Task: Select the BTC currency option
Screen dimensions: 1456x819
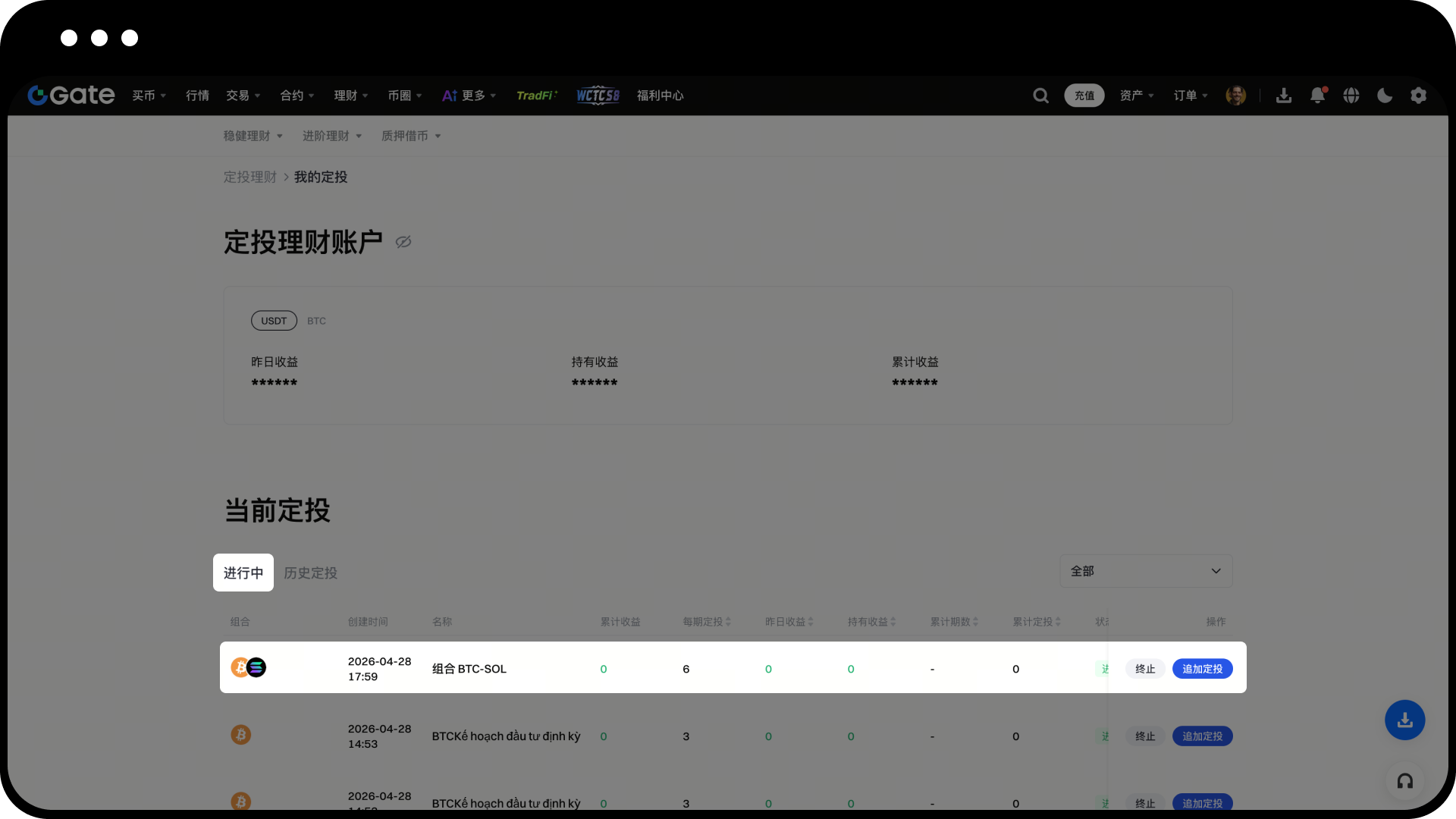Action: click(x=316, y=321)
